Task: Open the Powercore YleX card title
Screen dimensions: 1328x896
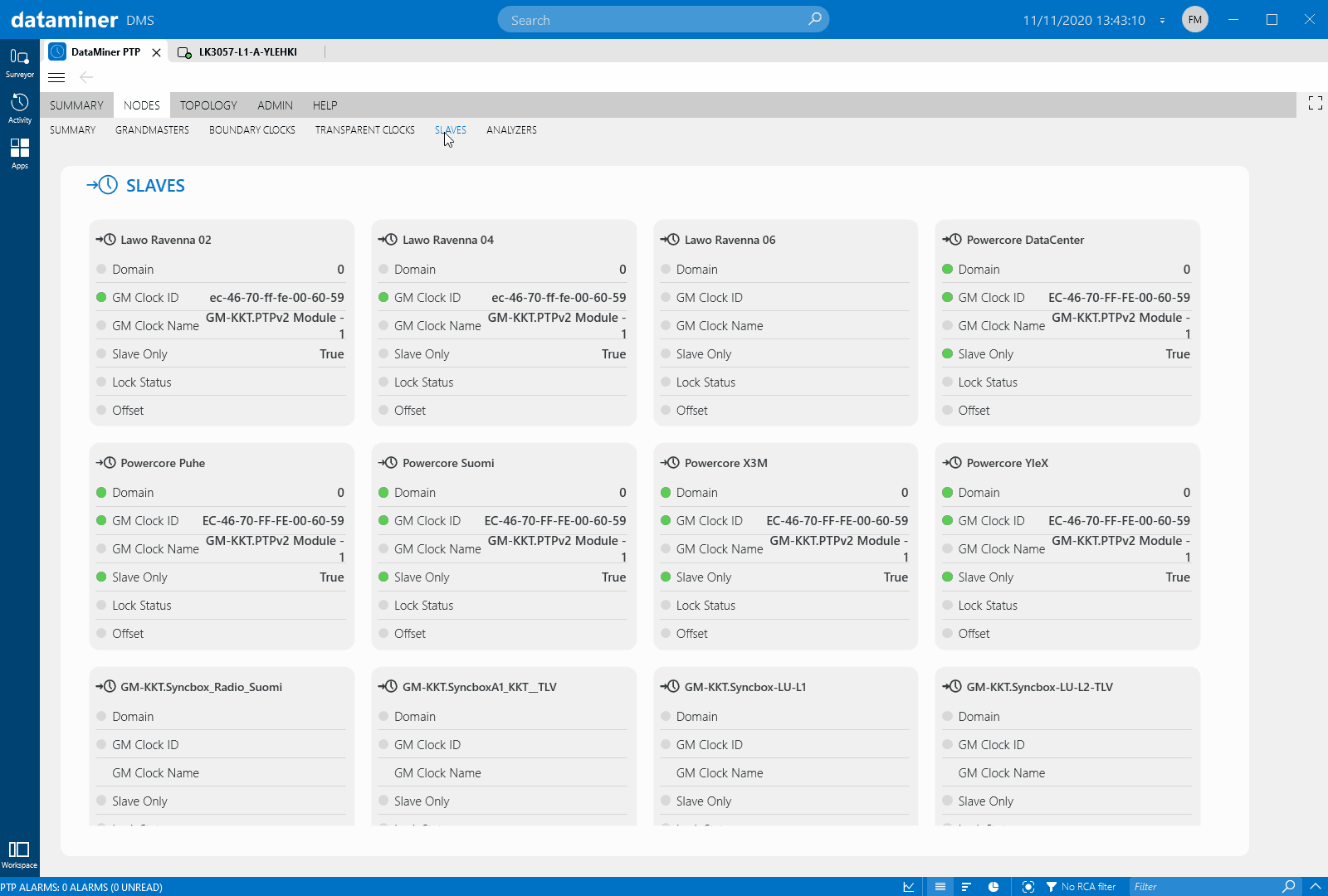Action: pos(1007,463)
